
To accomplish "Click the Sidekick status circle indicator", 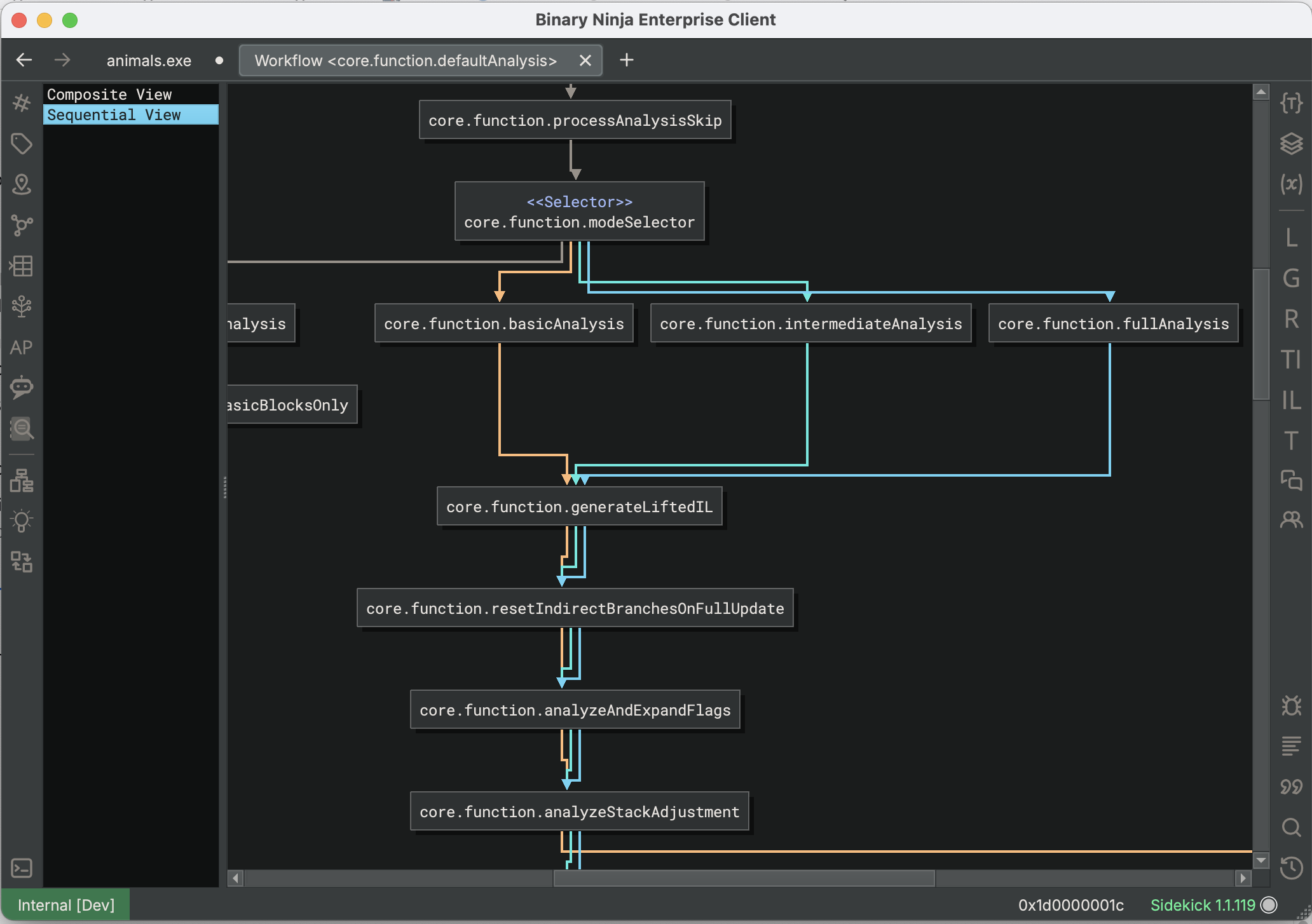I will 1269,905.
